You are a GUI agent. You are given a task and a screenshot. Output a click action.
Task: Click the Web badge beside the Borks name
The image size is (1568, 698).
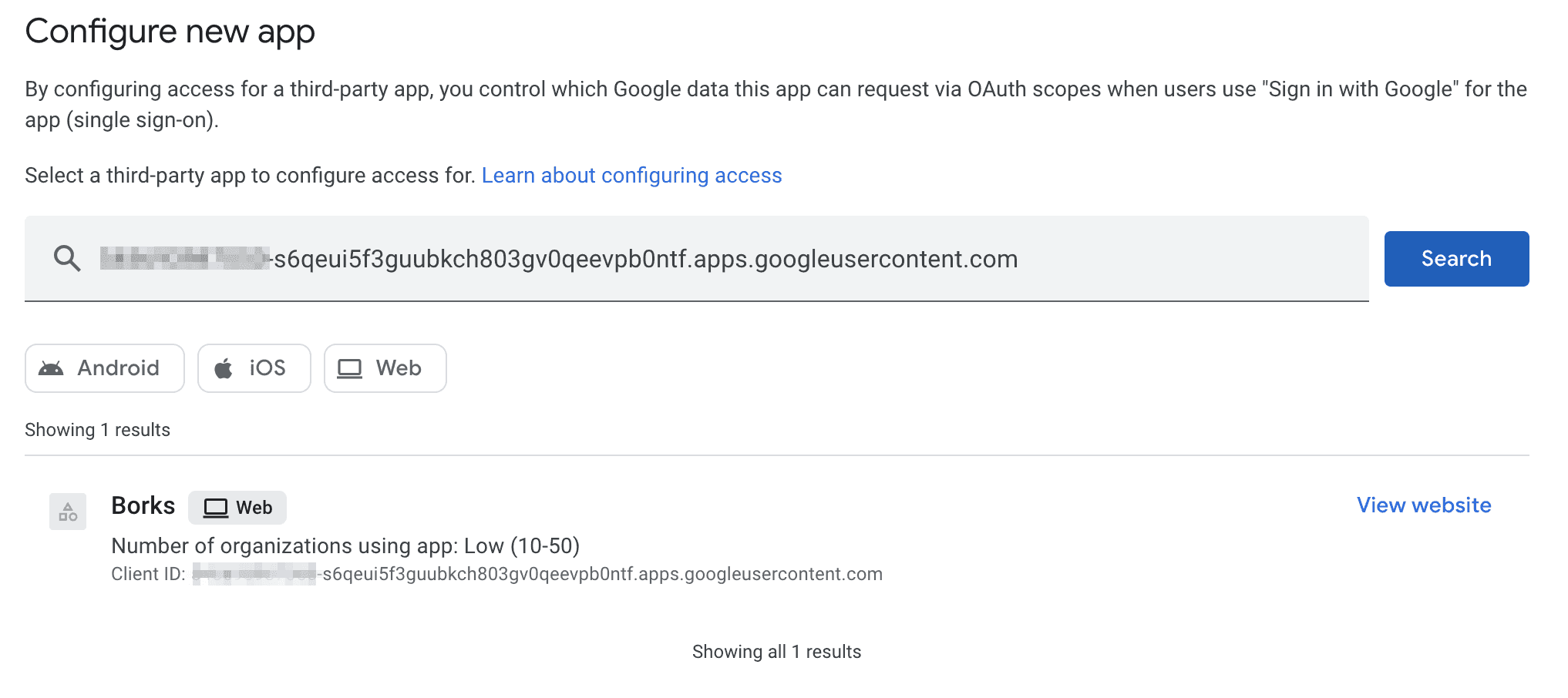tap(237, 507)
